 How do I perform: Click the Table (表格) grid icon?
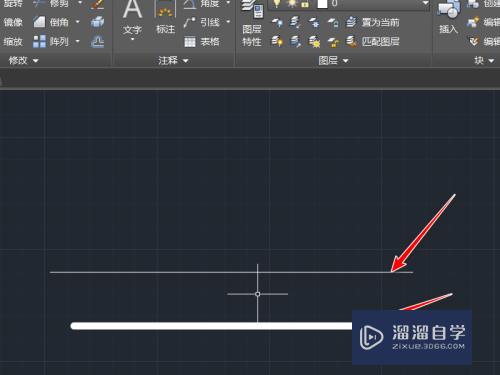190,42
